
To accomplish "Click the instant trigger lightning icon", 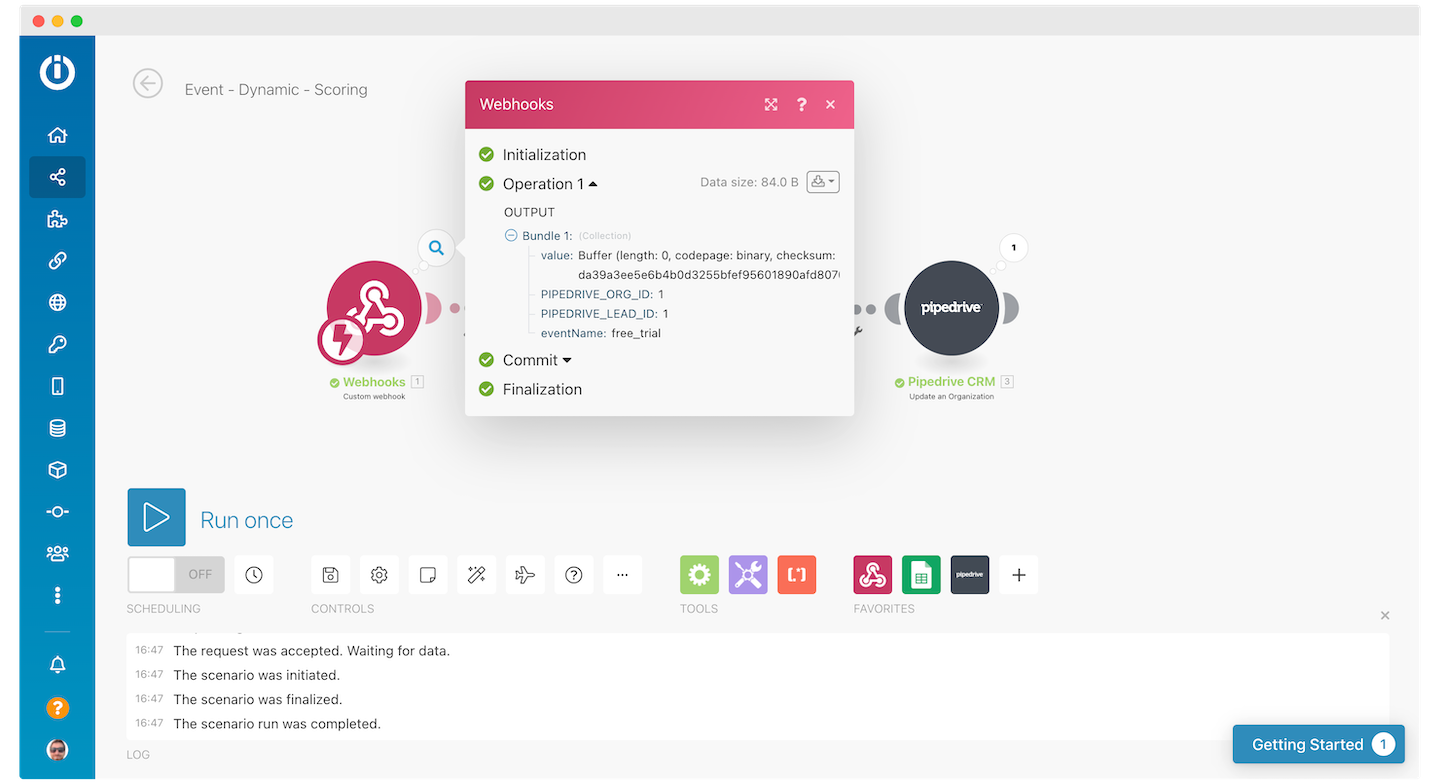I will click(341, 340).
